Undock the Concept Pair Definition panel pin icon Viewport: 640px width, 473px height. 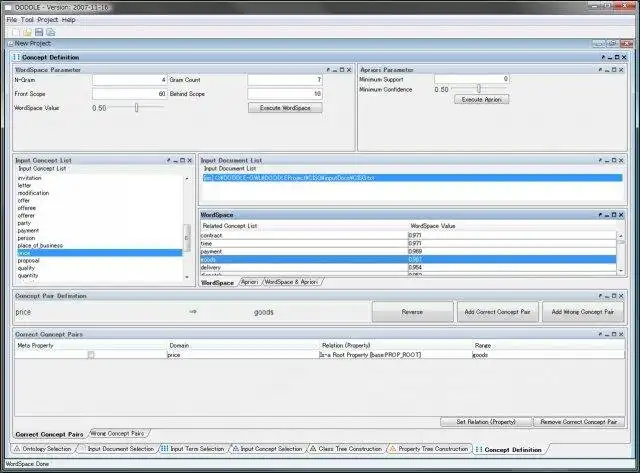click(600, 296)
